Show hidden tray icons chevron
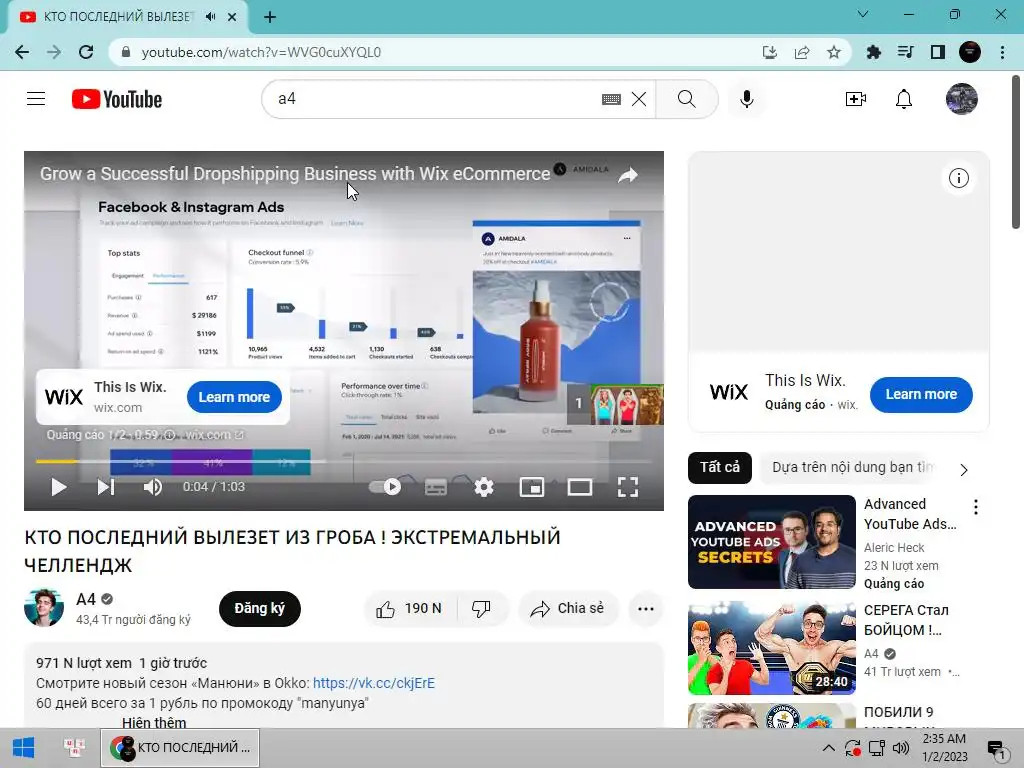The width and height of the screenshot is (1024, 768). click(828, 748)
